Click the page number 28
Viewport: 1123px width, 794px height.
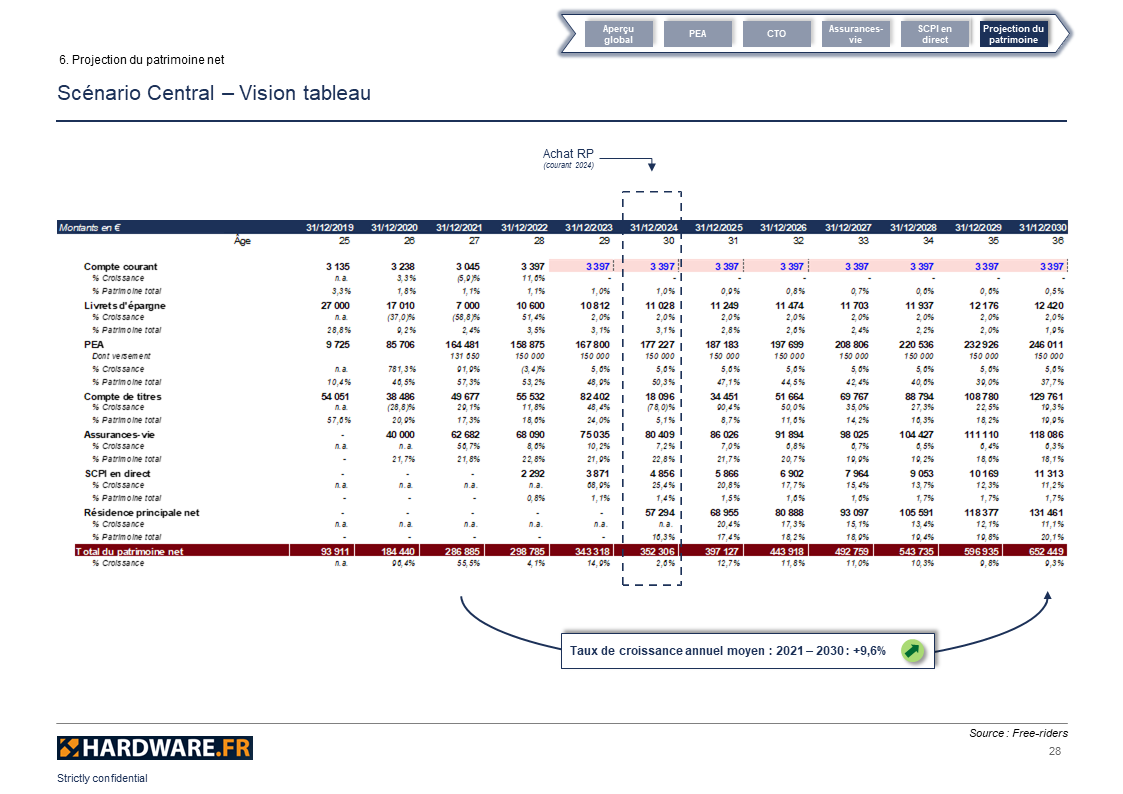tap(1055, 751)
